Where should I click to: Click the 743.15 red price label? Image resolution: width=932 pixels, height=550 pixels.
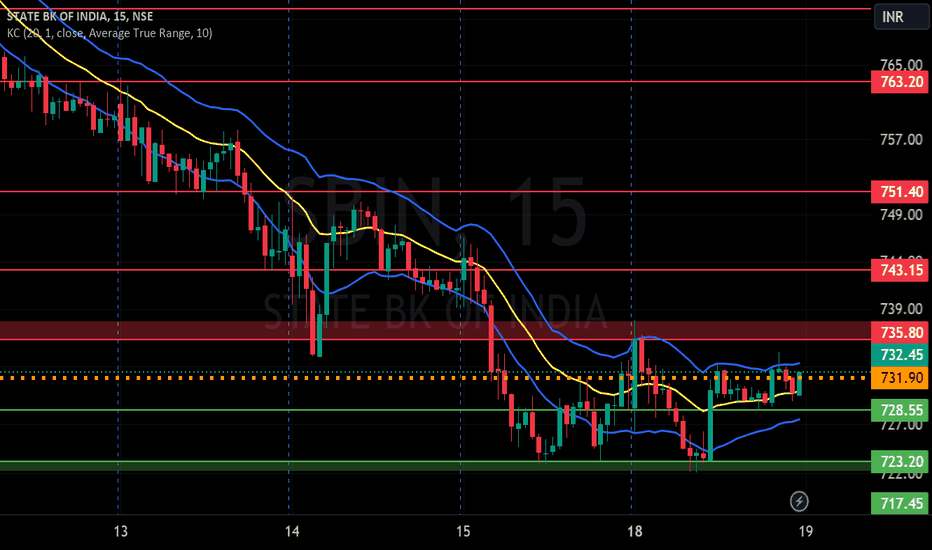(x=900, y=270)
